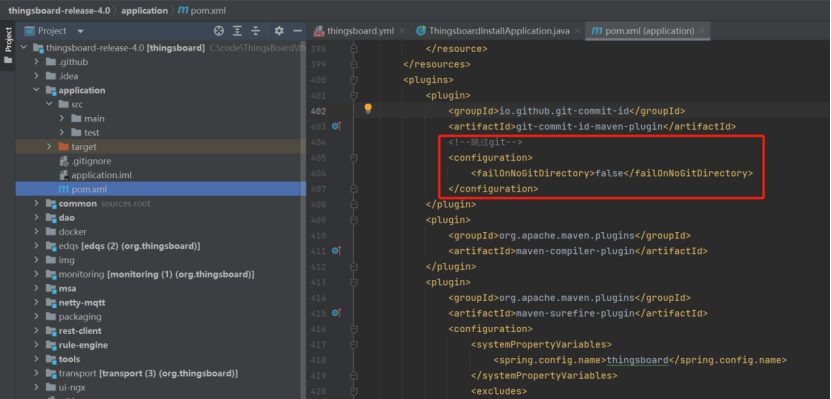The height and width of the screenshot is (399, 831).
Task: Click the gutter marker on line 415
Action: (336, 313)
